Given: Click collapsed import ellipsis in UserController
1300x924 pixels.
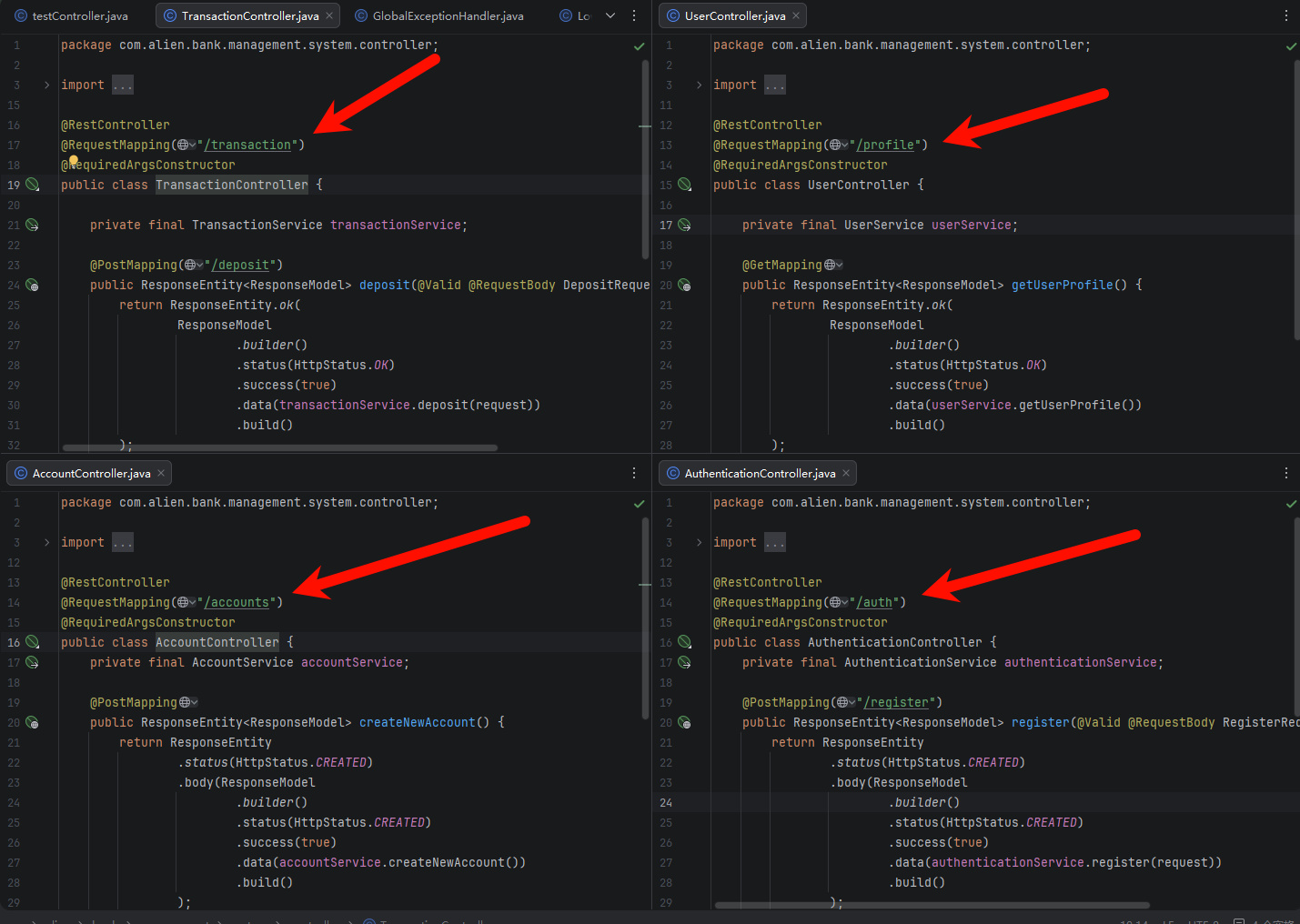Looking at the screenshot, I should [775, 85].
